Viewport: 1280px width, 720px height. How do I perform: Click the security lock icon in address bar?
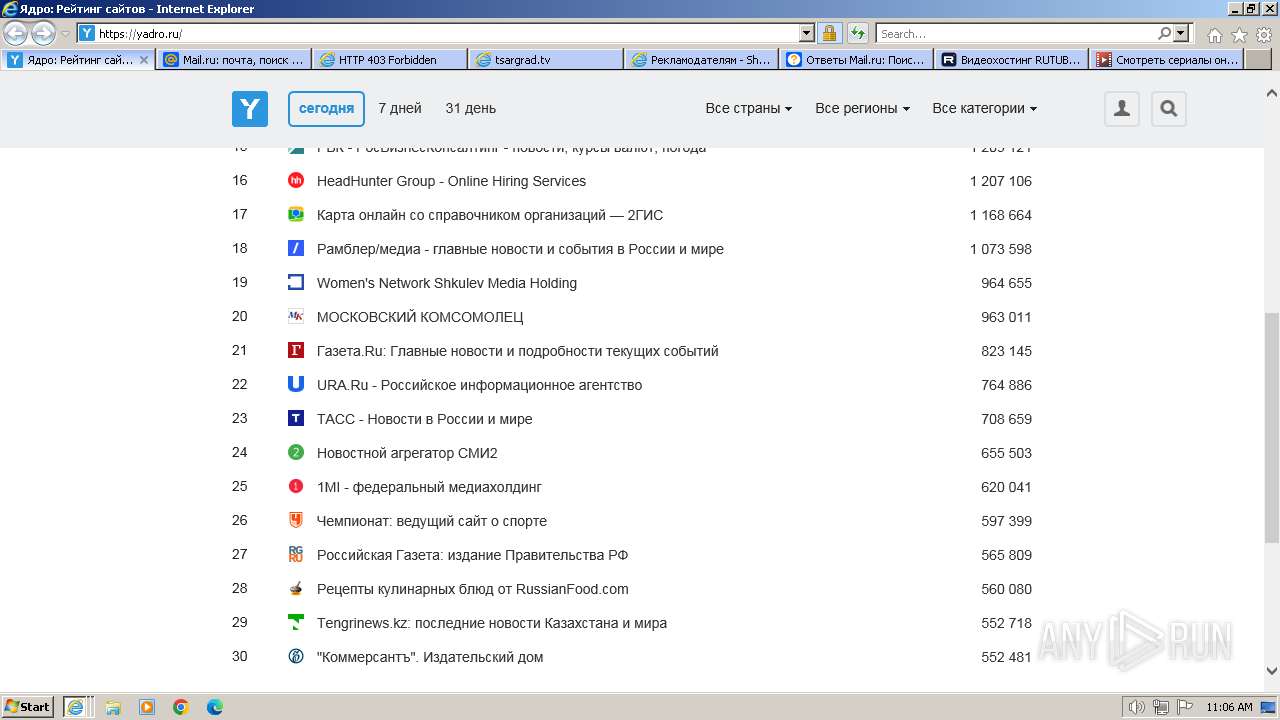pyautogui.click(x=830, y=33)
